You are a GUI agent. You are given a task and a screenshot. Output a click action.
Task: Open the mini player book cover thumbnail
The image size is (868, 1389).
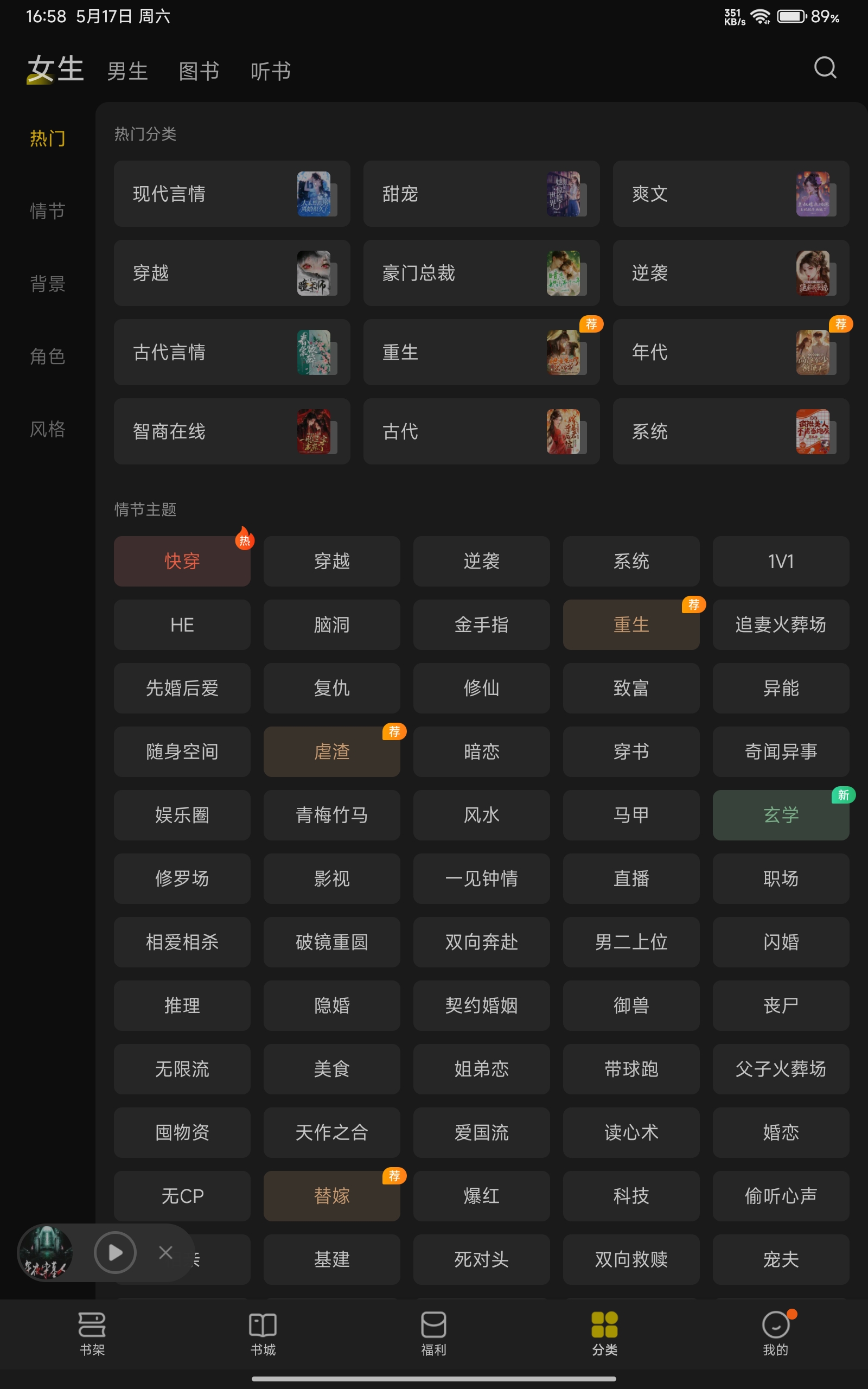tap(46, 1252)
